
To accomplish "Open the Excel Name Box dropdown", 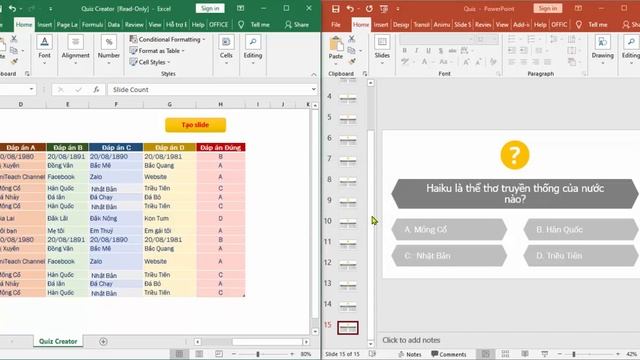I will click(x=31, y=89).
